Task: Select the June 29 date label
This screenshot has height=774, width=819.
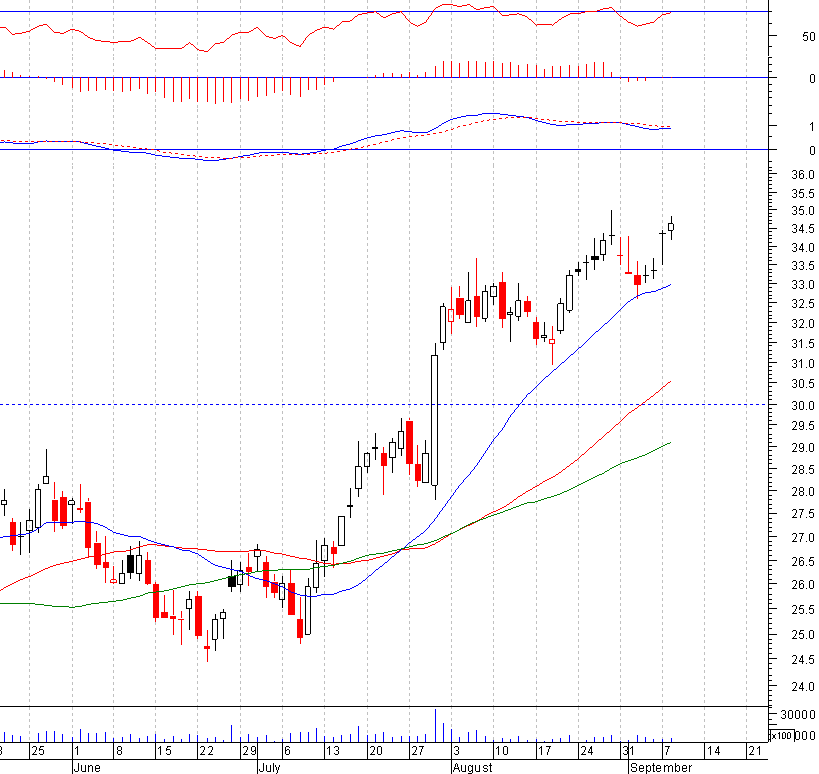Action: click(249, 751)
